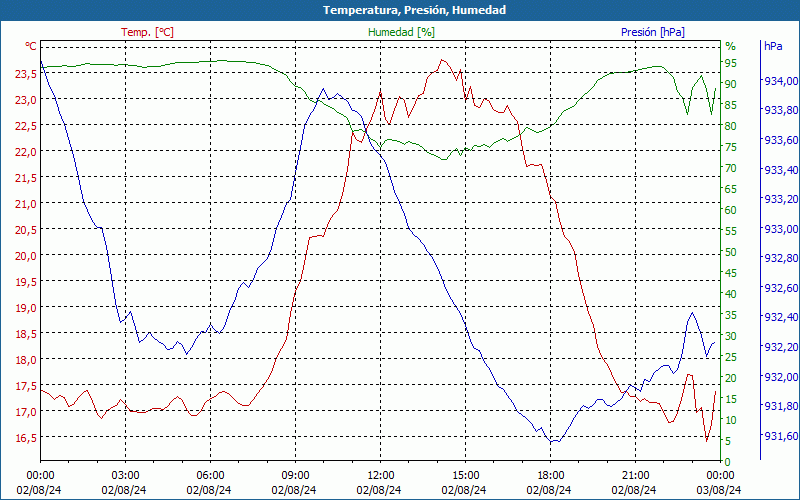Screen dimensions: 800x500
Task: Click temperature axis value 19,5
Action: pos(26,282)
